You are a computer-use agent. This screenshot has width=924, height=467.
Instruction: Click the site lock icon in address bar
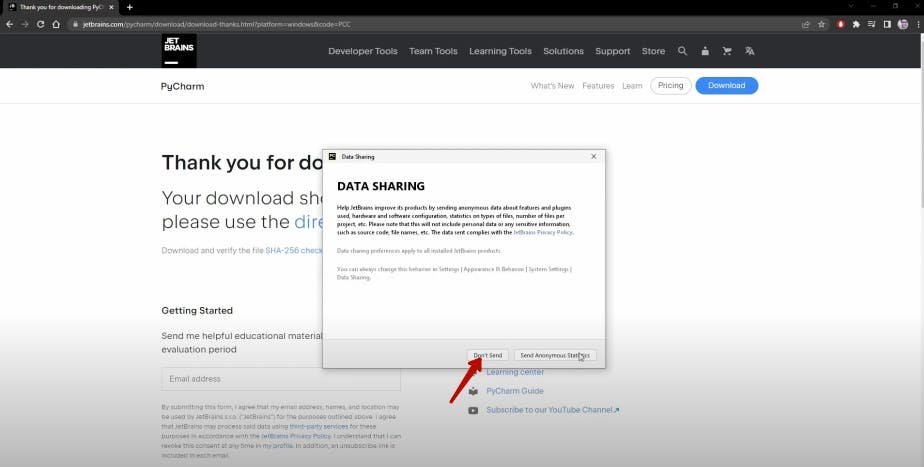(75, 24)
